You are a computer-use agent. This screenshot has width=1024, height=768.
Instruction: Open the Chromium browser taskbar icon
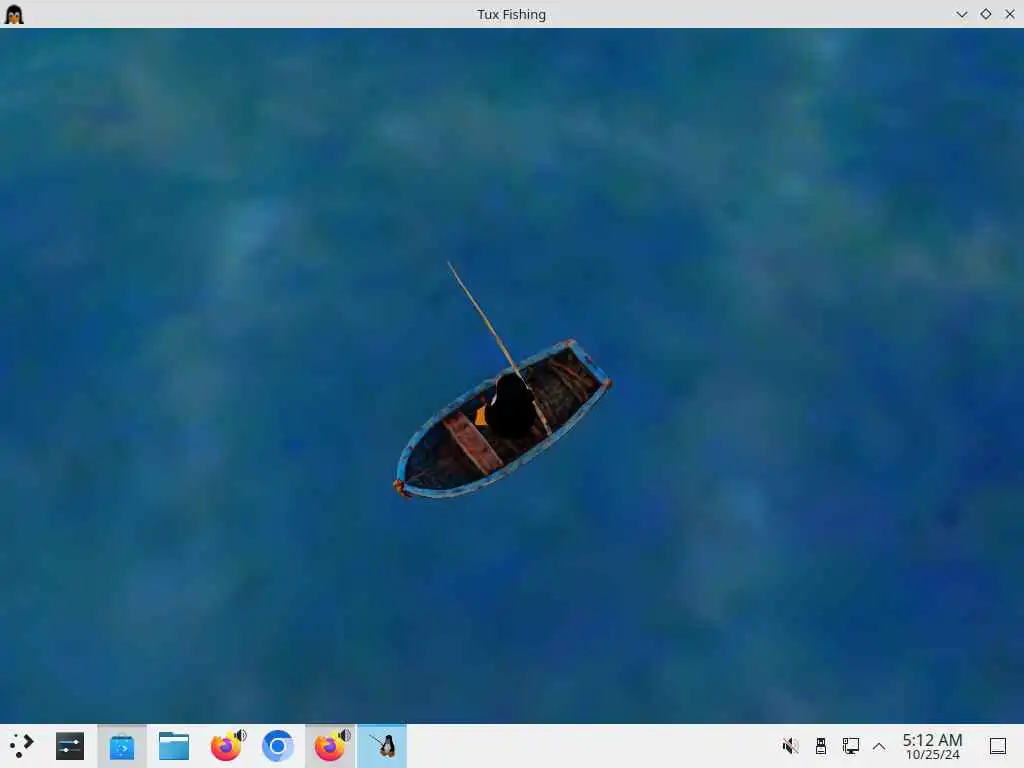[278, 746]
